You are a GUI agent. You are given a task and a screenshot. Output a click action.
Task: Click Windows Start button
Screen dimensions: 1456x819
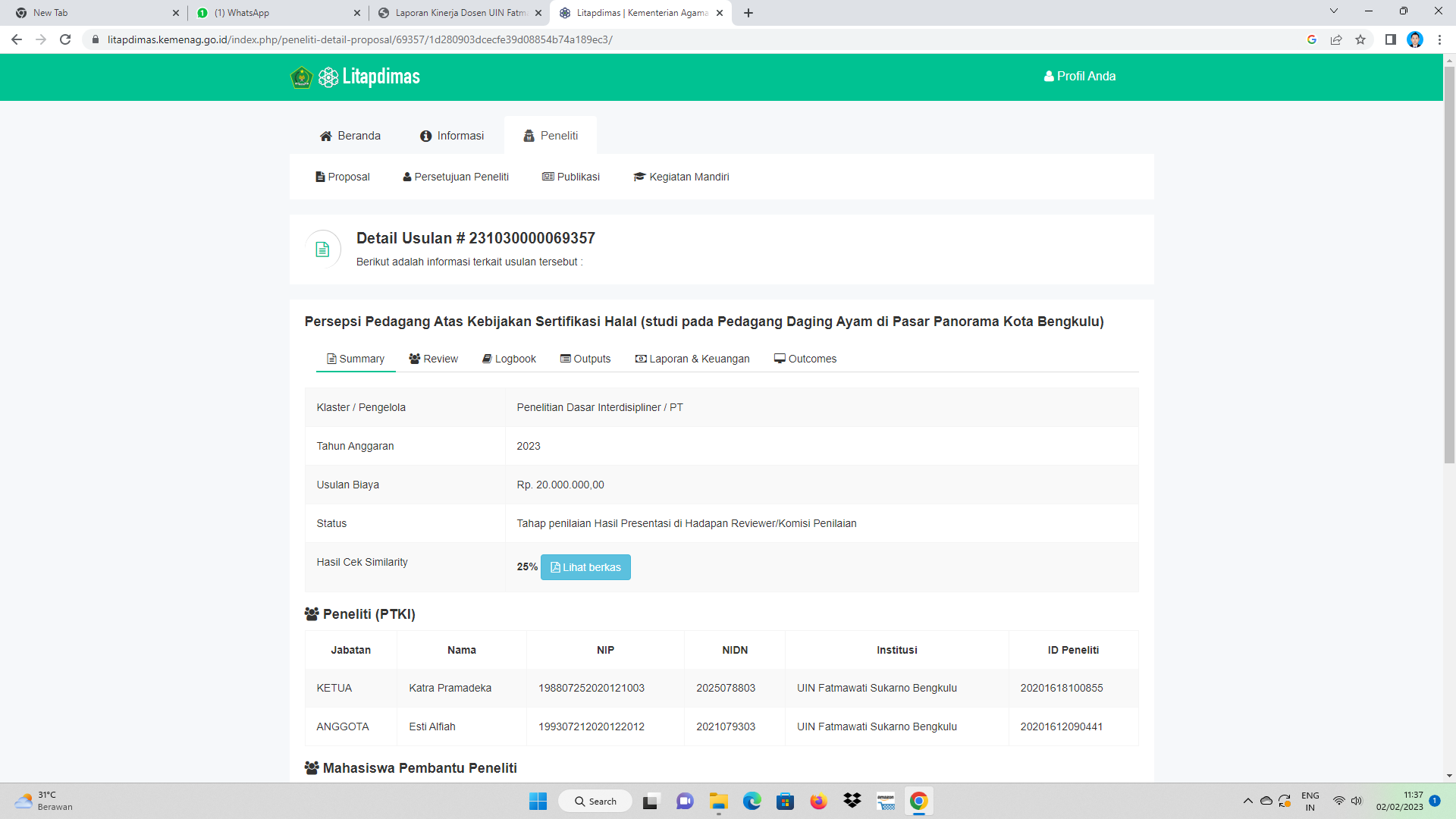[538, 802]
